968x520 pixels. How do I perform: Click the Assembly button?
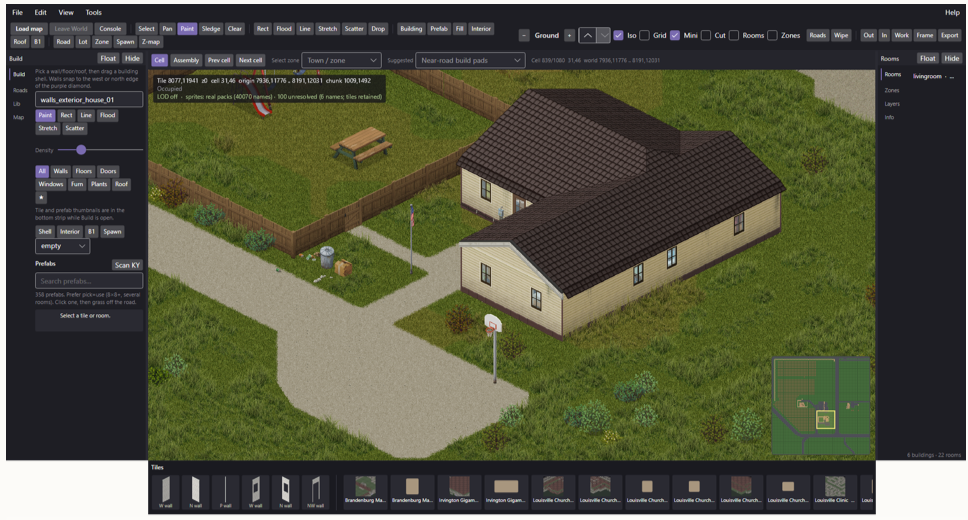pyautogui.click(x=186, y=60)
